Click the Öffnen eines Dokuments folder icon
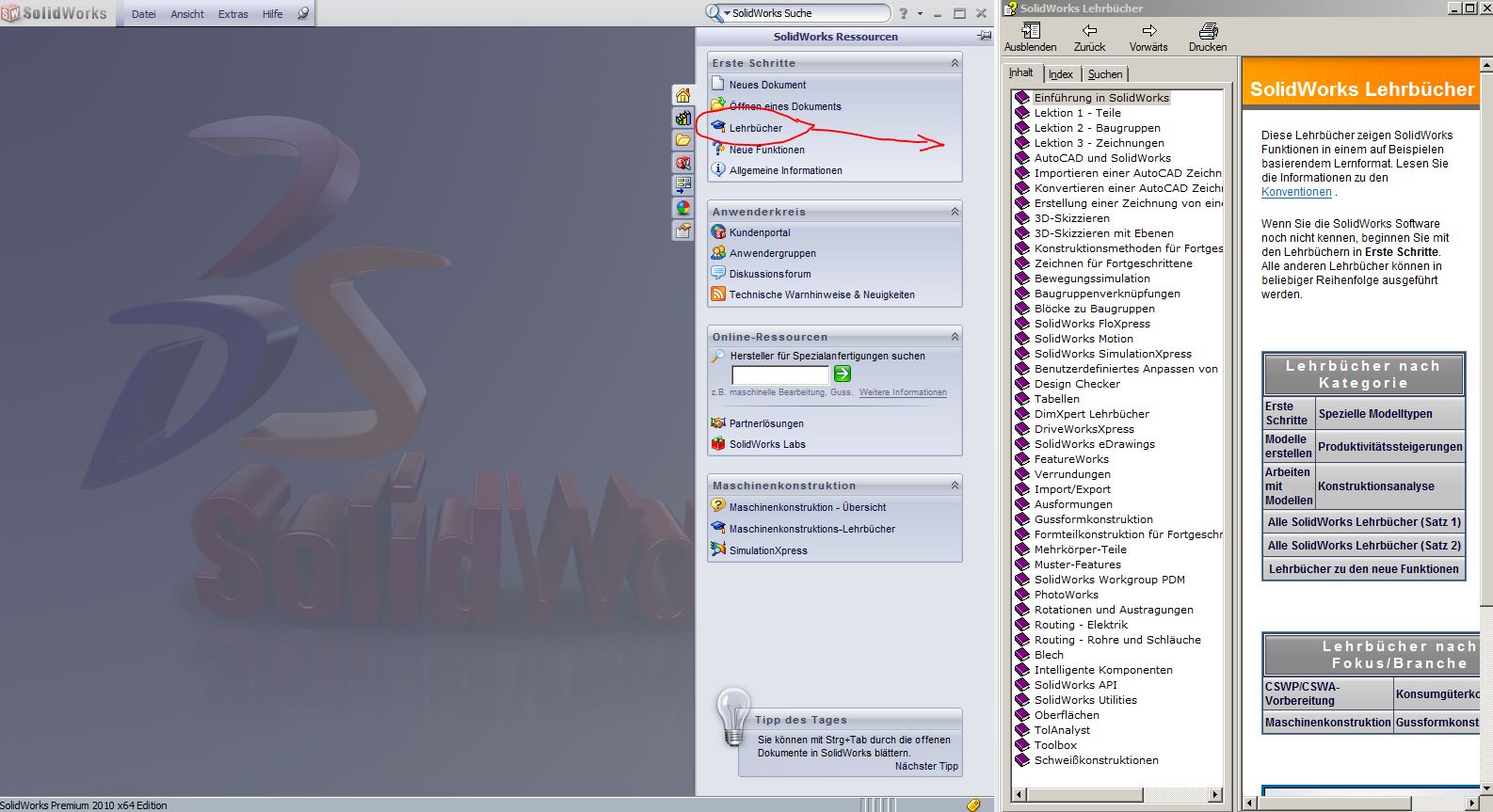 click(718, 105)
